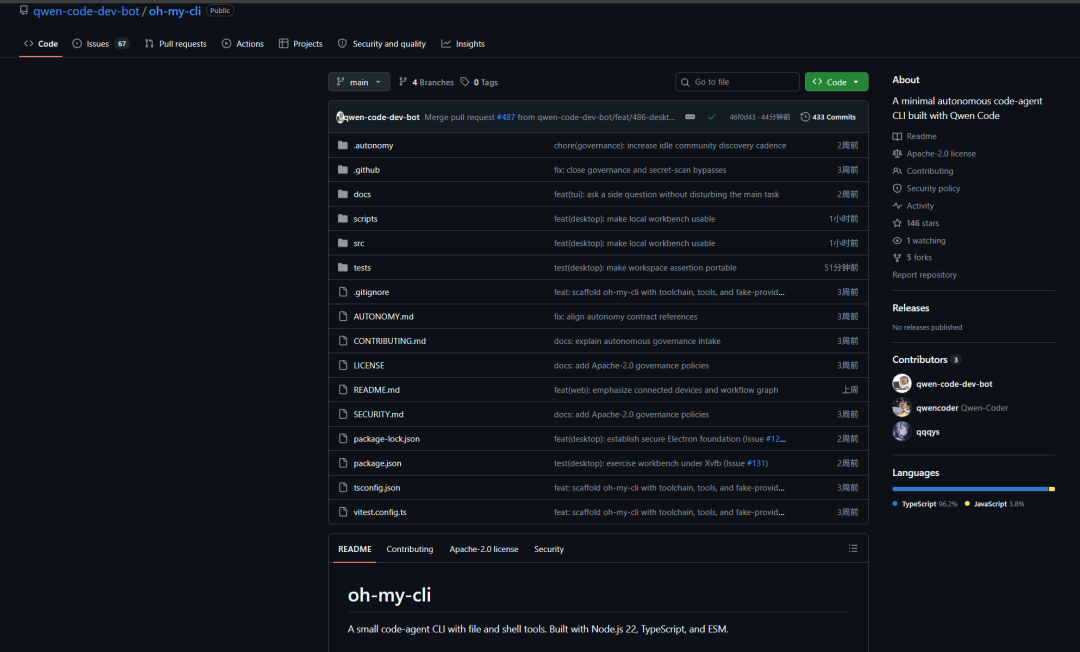This screenshot has width=1080, height=652.
Task: Click the eye icon beside 1 watching
Action: (897, 240)
